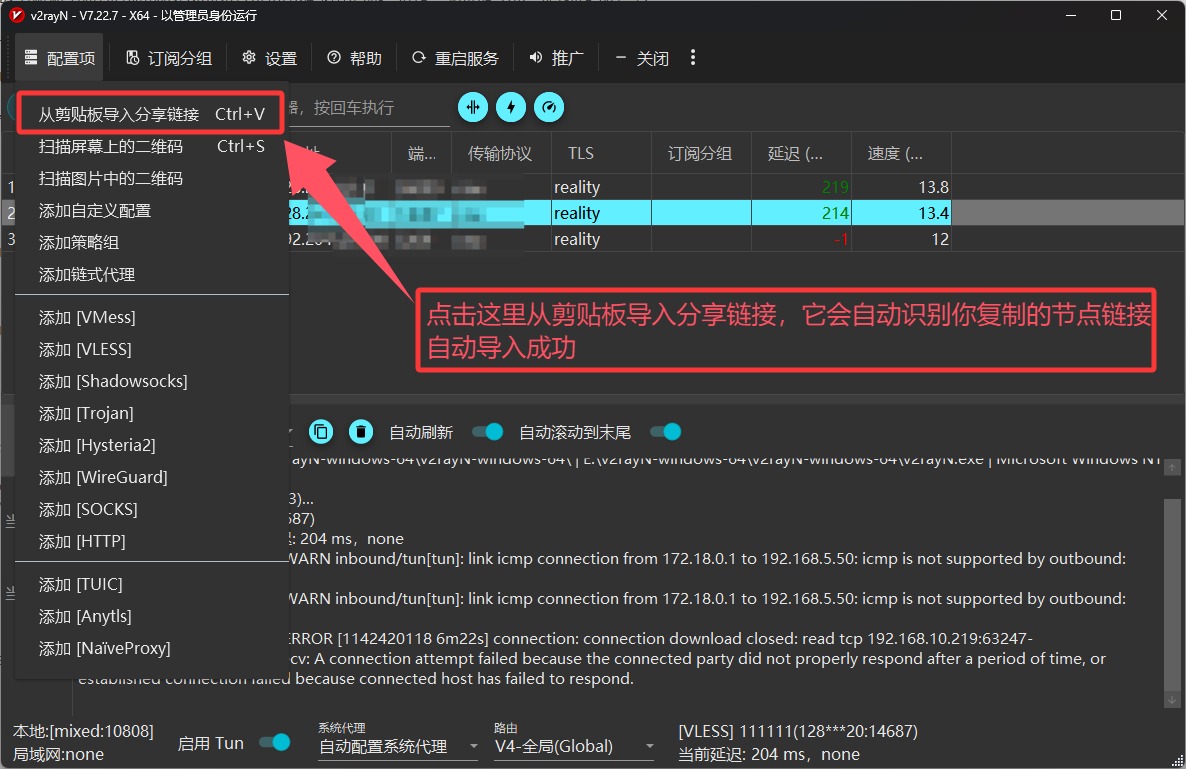Viewport: 1186px width, 769px height.
Task: Click the lightning bolt round icon
Action: pos(511,107)
